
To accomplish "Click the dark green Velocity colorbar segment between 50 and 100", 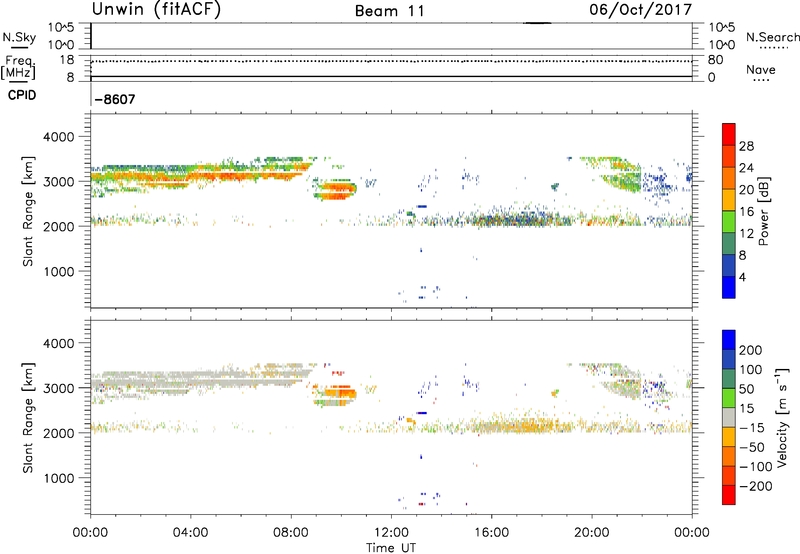I will pos(729,379).
